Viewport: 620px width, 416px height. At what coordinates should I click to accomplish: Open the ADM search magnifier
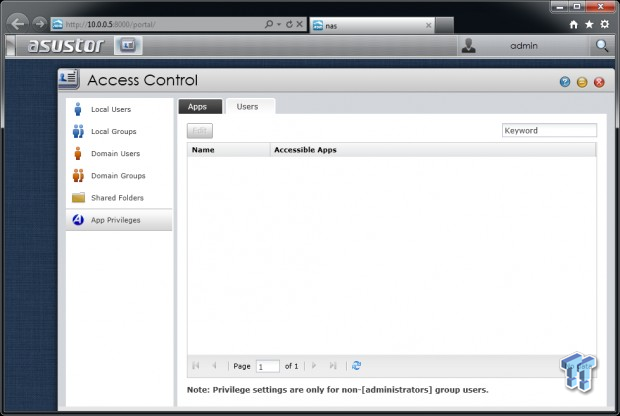pyautogui.click(x=602, y=46)
